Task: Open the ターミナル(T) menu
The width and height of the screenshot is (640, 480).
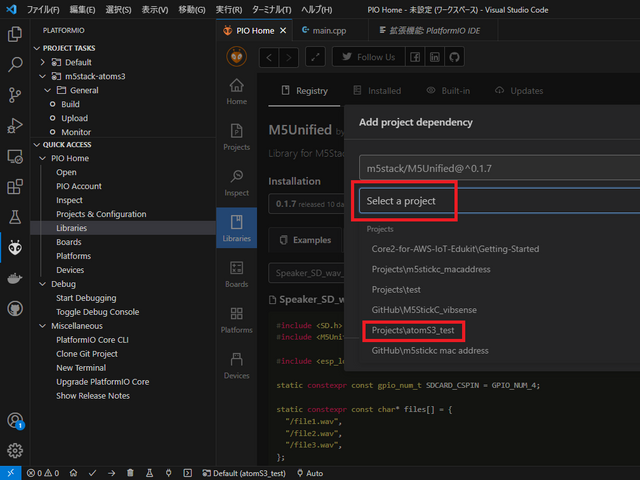Action: point(271,9)
